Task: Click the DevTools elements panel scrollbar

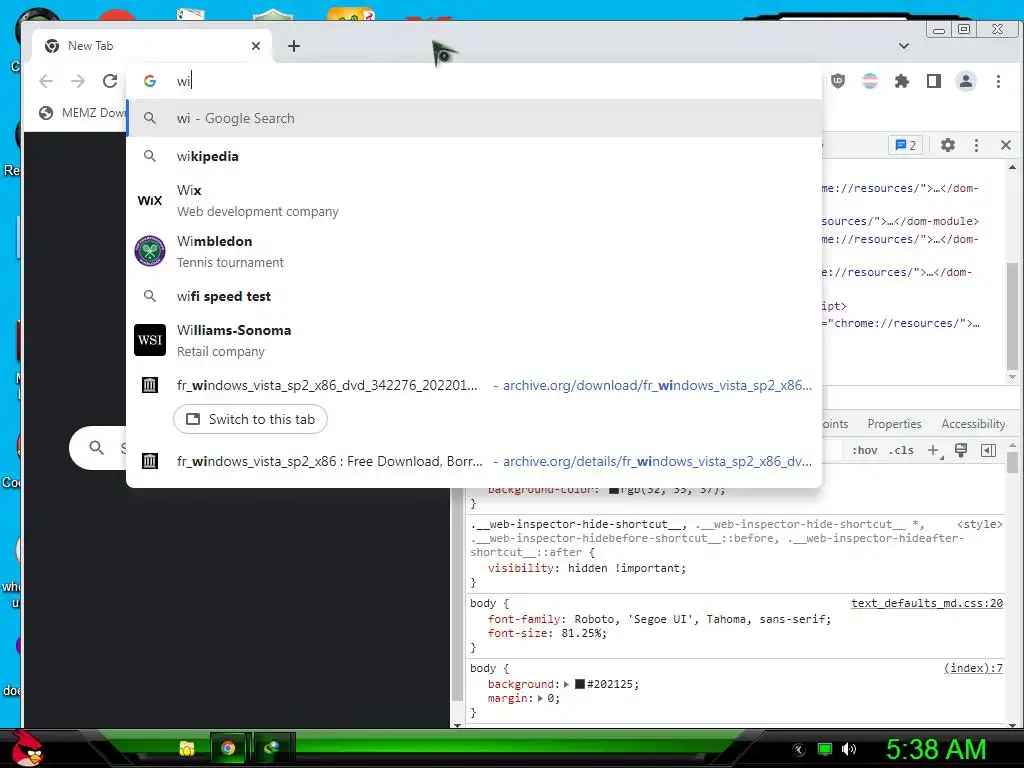Action: point(1012,316)
